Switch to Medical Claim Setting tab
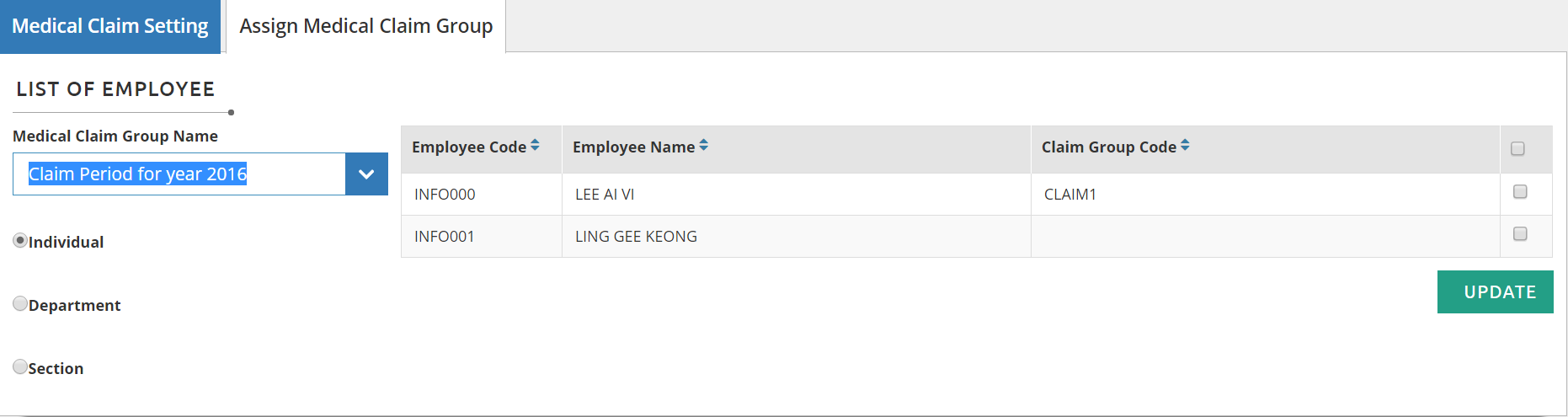This screenshot has height=417, width=1568. 110,26
